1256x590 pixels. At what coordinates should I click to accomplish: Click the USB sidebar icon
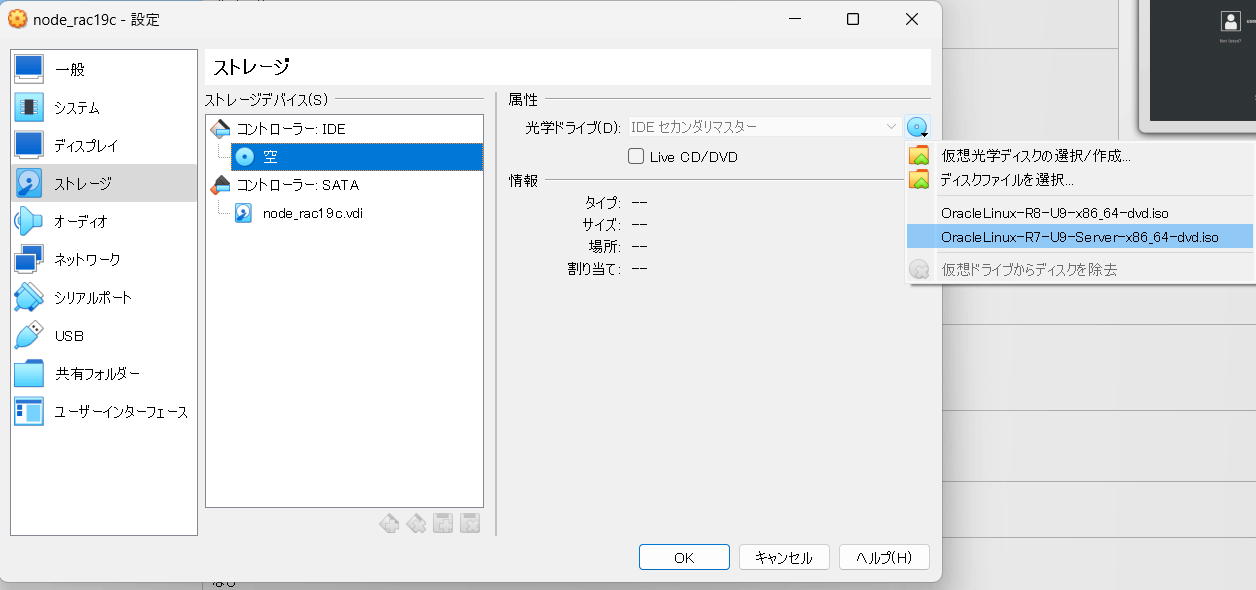coord(29,335)
